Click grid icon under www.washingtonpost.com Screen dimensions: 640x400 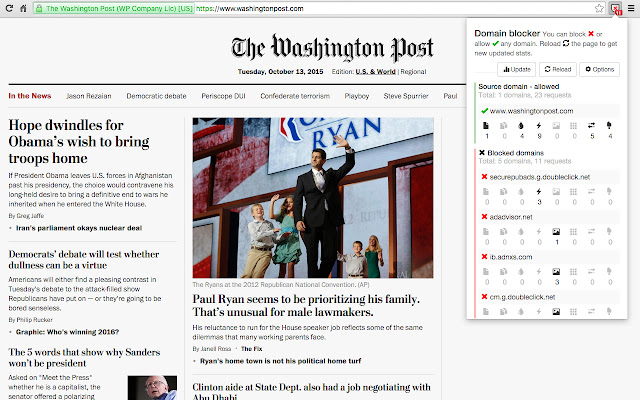(x=573, y=126)
